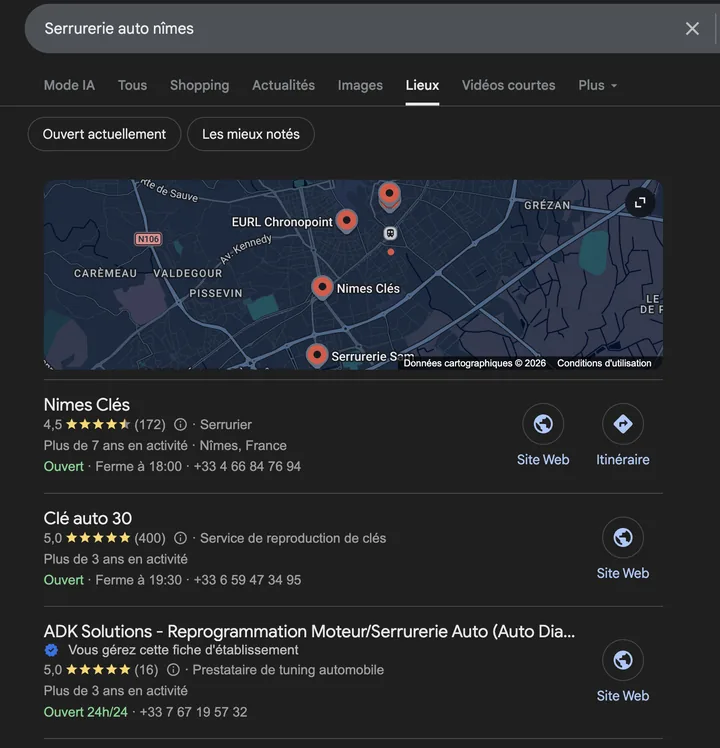This screenshot has width=720, height=748.
Task: Click the Site Web label for ADK Solutions
Action: [x=623, y=696]
